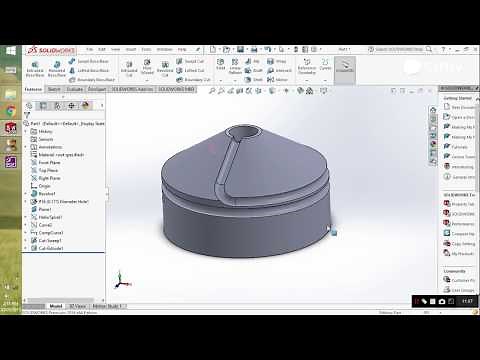
Task: Expand the CompCurve1 feature node
Action: point(26,233)
